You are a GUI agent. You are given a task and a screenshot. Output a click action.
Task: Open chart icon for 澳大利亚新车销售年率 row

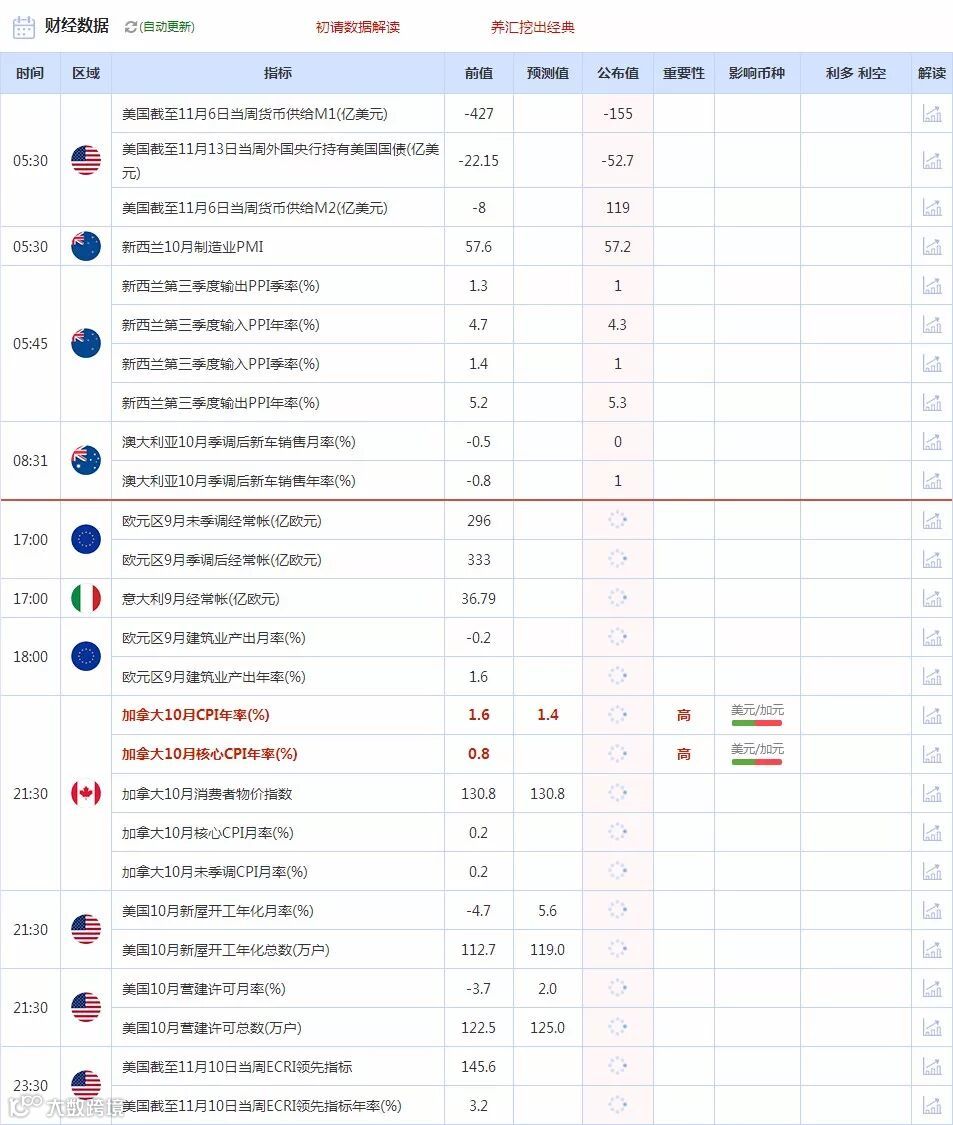(x=931, y=480)
